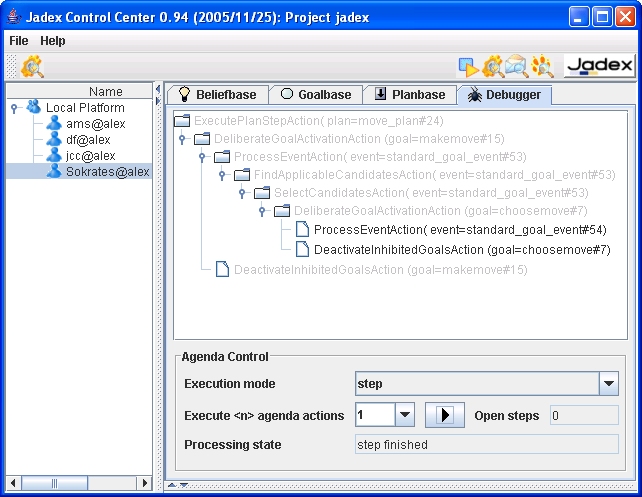
Task: Click the folder icon beside ExecutePlanStepAction
Action: [x=182, y=121]
